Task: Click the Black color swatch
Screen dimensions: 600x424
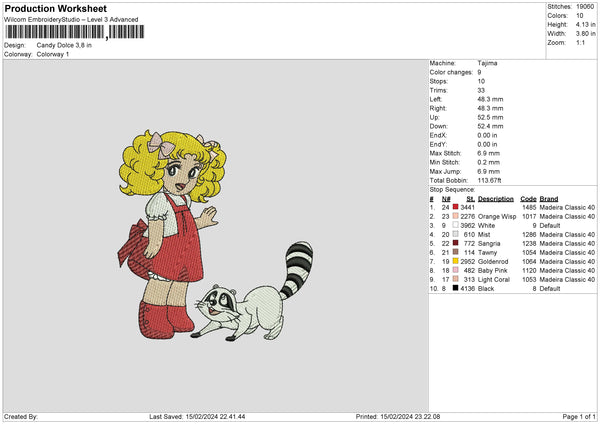Action: (x=455, y=288)
